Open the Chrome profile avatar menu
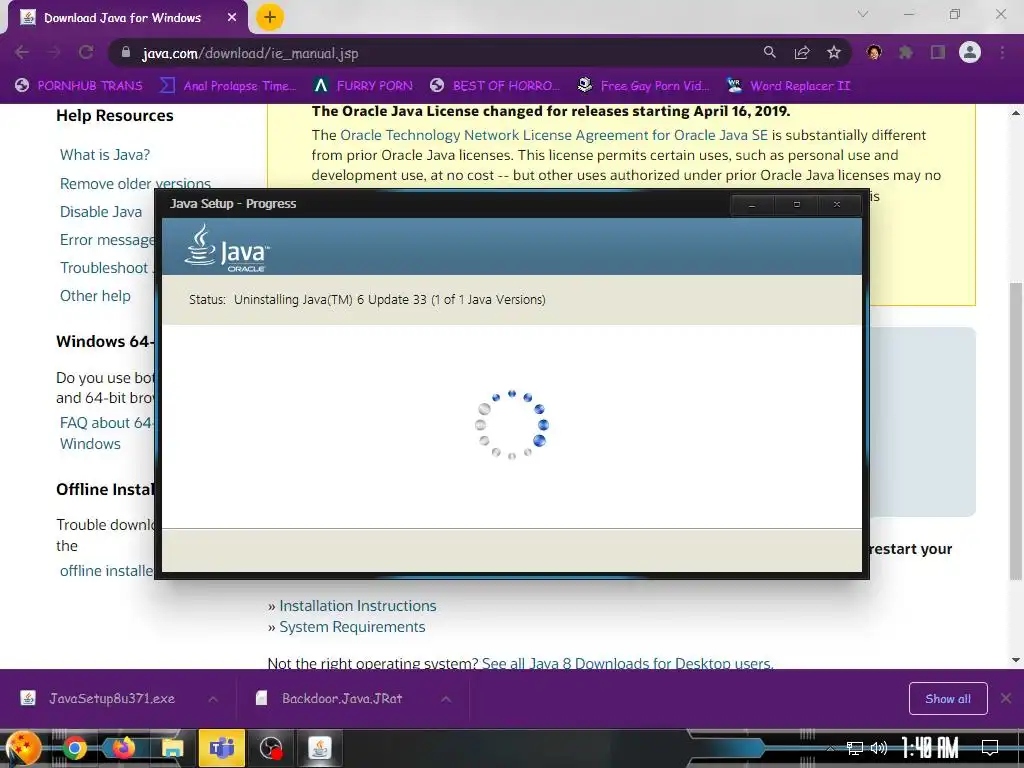The image size is (1024, 768). tap(970, 52)
